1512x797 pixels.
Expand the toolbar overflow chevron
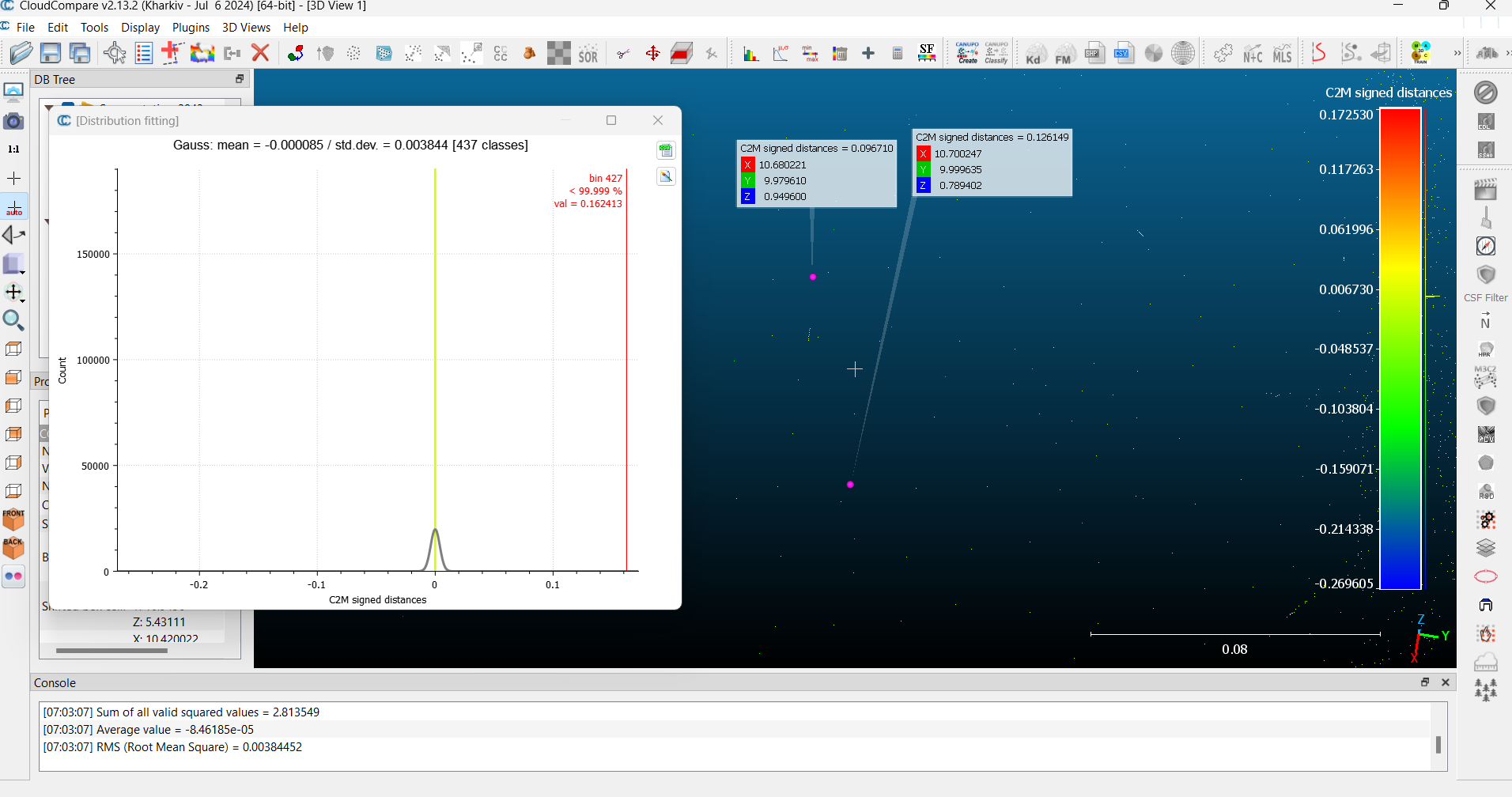(x=1457, y=54)
